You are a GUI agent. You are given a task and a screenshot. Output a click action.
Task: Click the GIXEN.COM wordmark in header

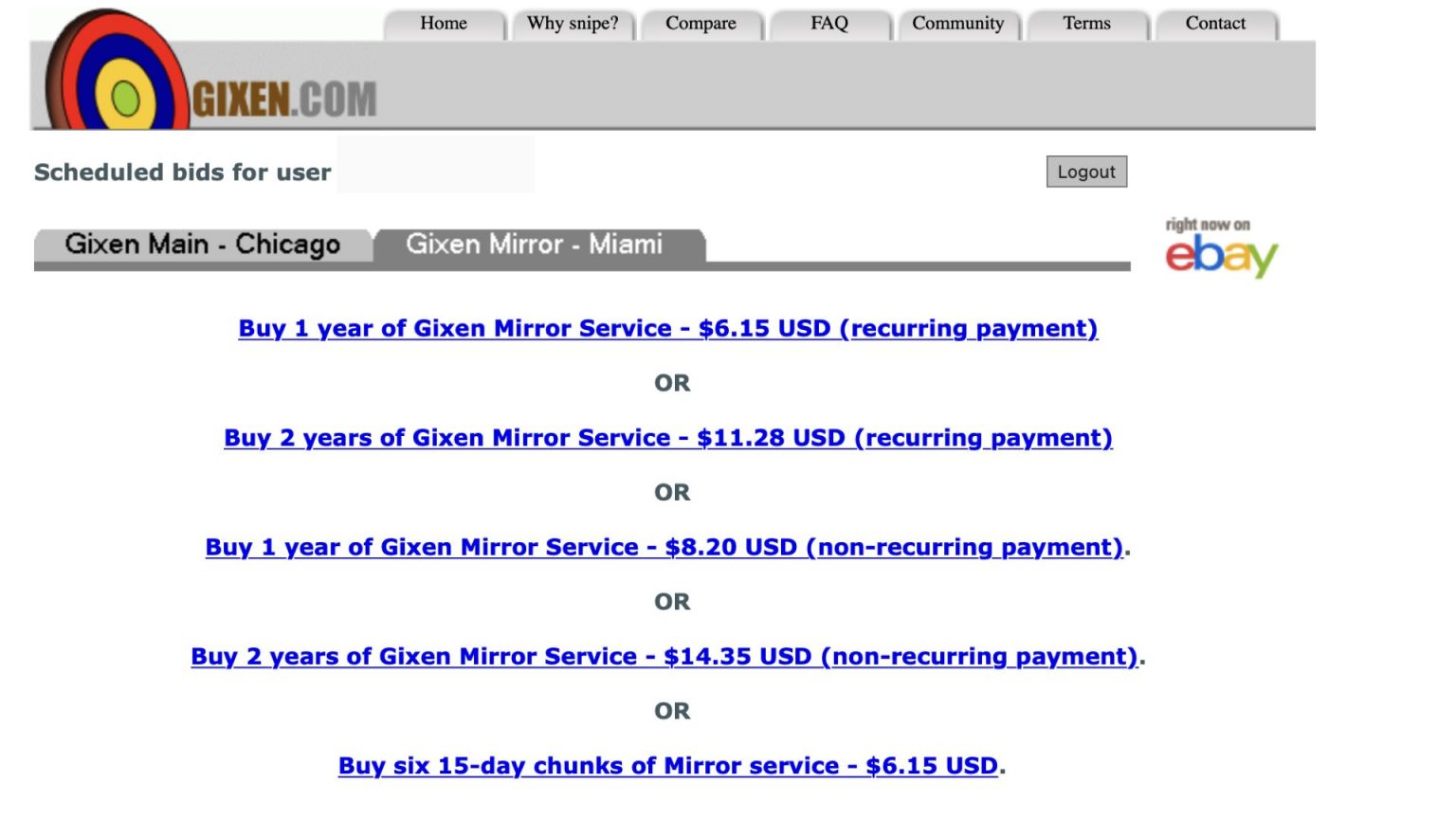[x=284, y=100]
